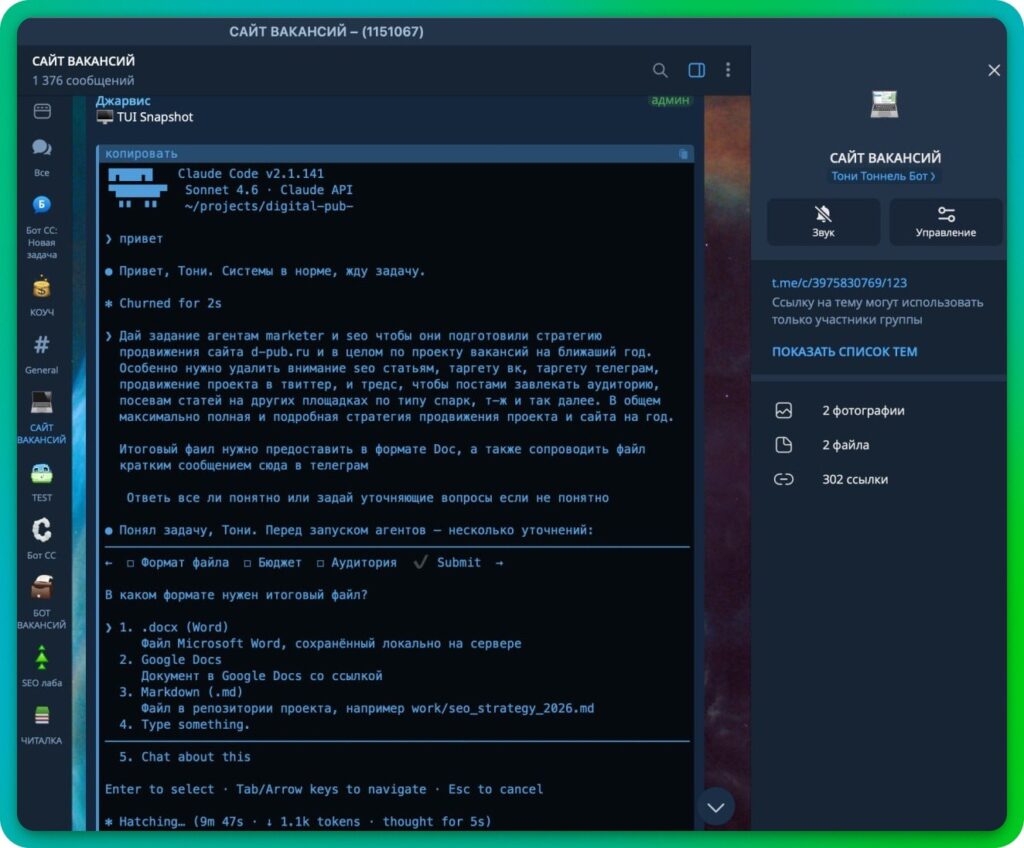The width and height of the screenshot is (1024, 848).
Task: Open the Управление settings button
Action: pos(946,222)
